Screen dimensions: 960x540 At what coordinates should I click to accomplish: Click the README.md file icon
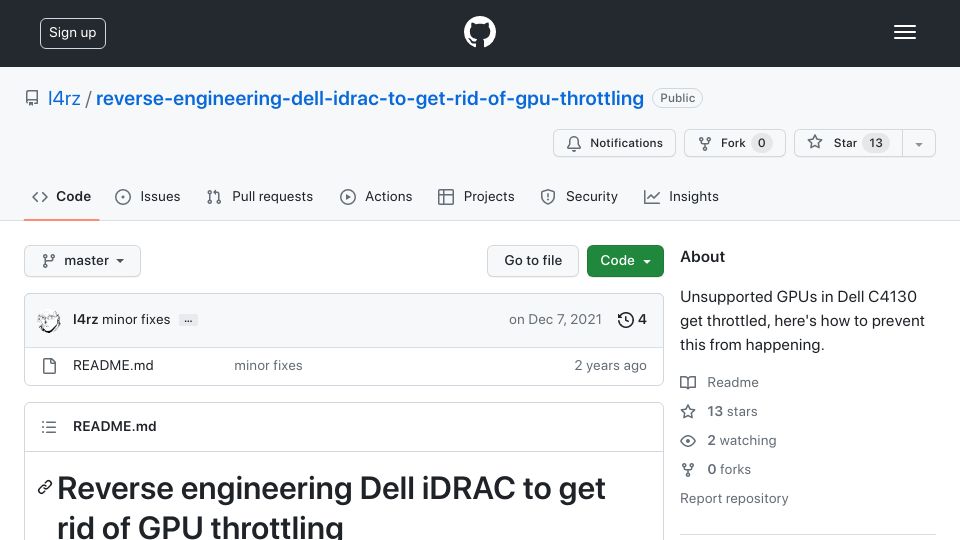coord(50,366)
